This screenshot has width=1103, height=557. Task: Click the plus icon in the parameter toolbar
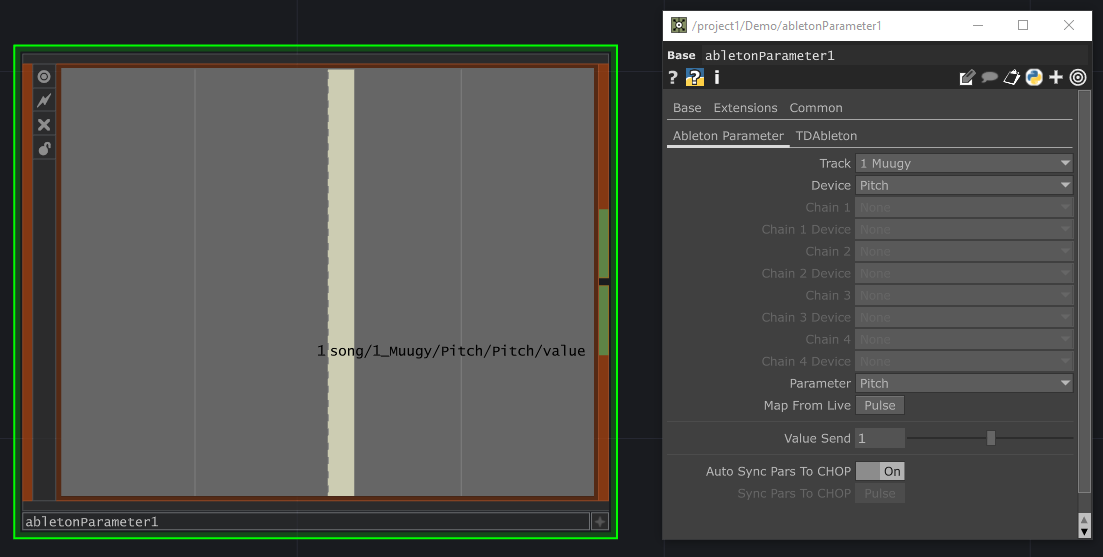tap(1056, 77)
